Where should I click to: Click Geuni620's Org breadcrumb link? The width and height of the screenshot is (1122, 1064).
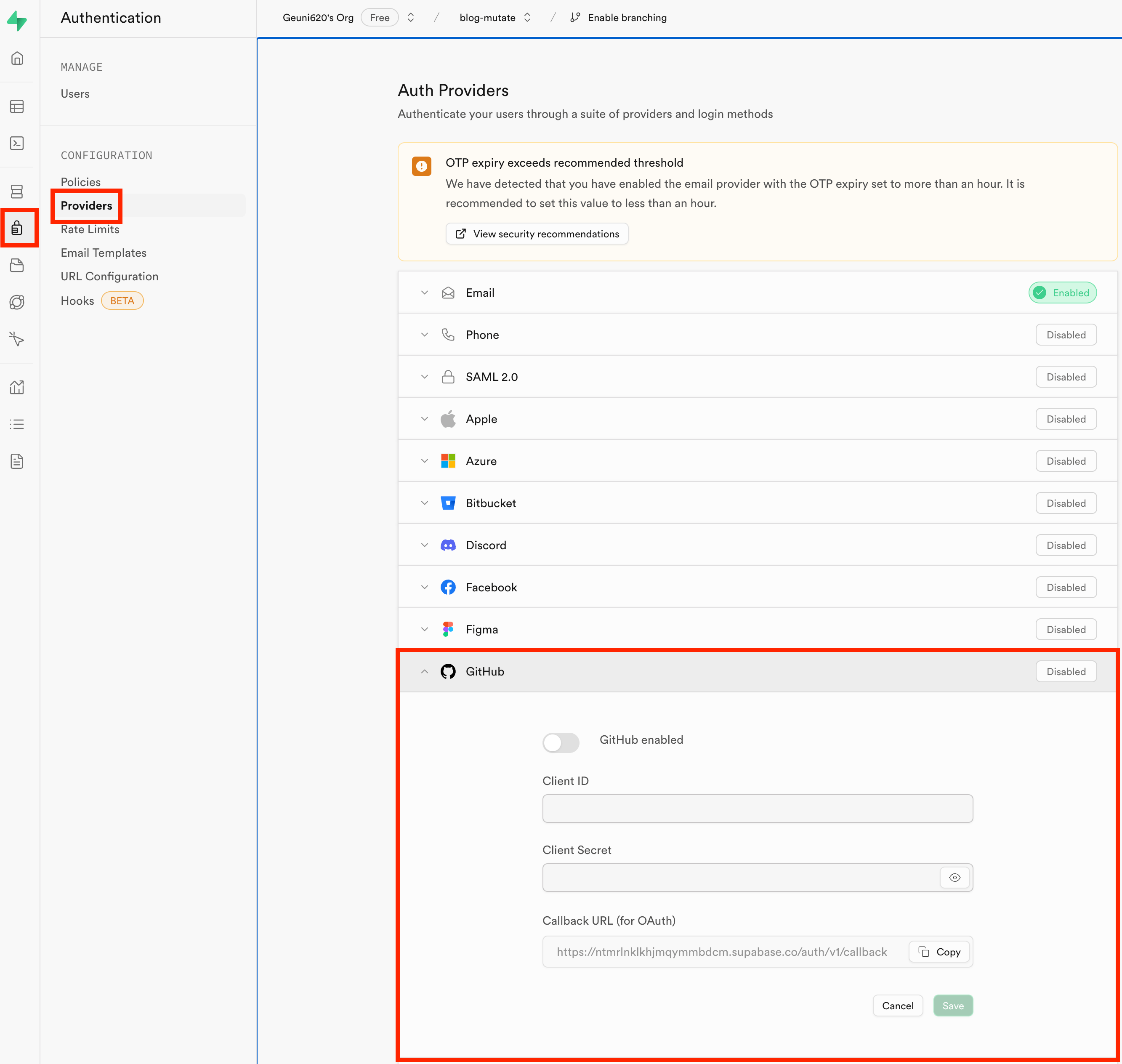pos(318,18)
